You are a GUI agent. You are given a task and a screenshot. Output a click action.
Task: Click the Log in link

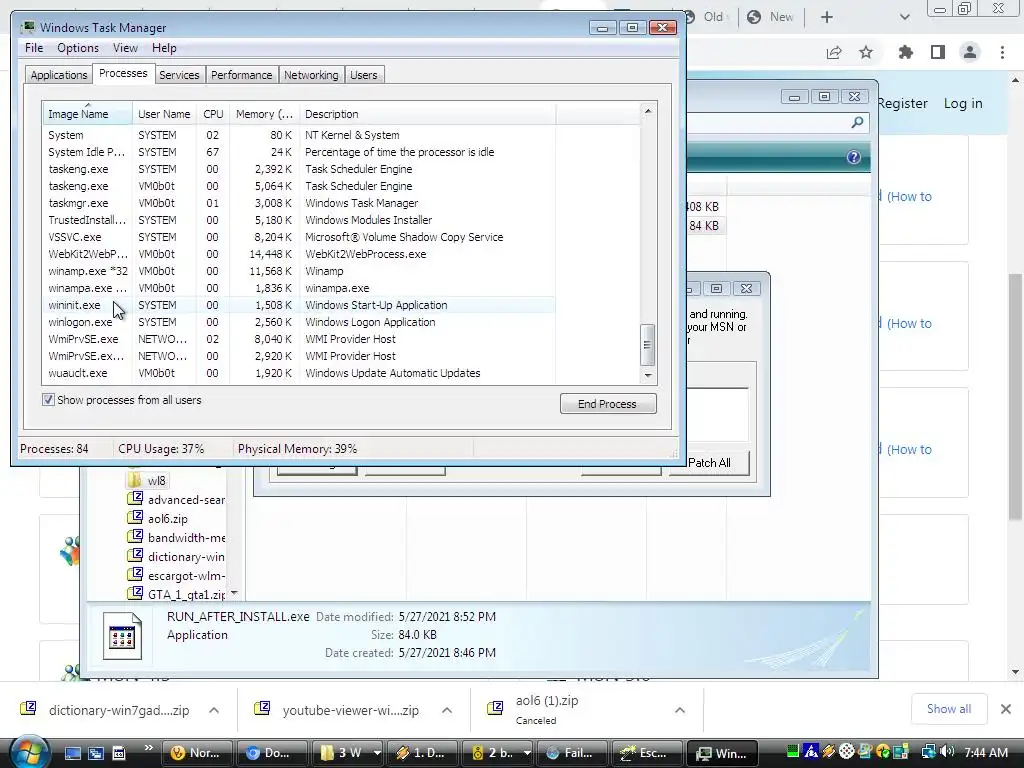pyautogui.click(x=963, y=103)
